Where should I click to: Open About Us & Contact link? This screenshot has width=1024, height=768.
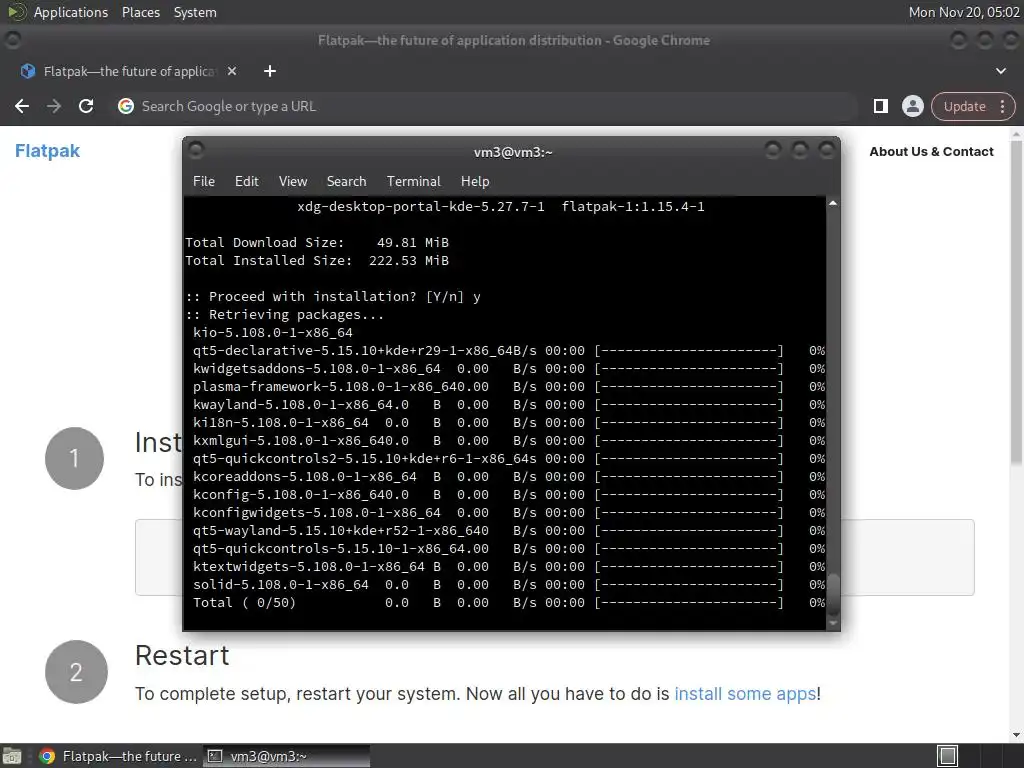click(x=931, y=152)
